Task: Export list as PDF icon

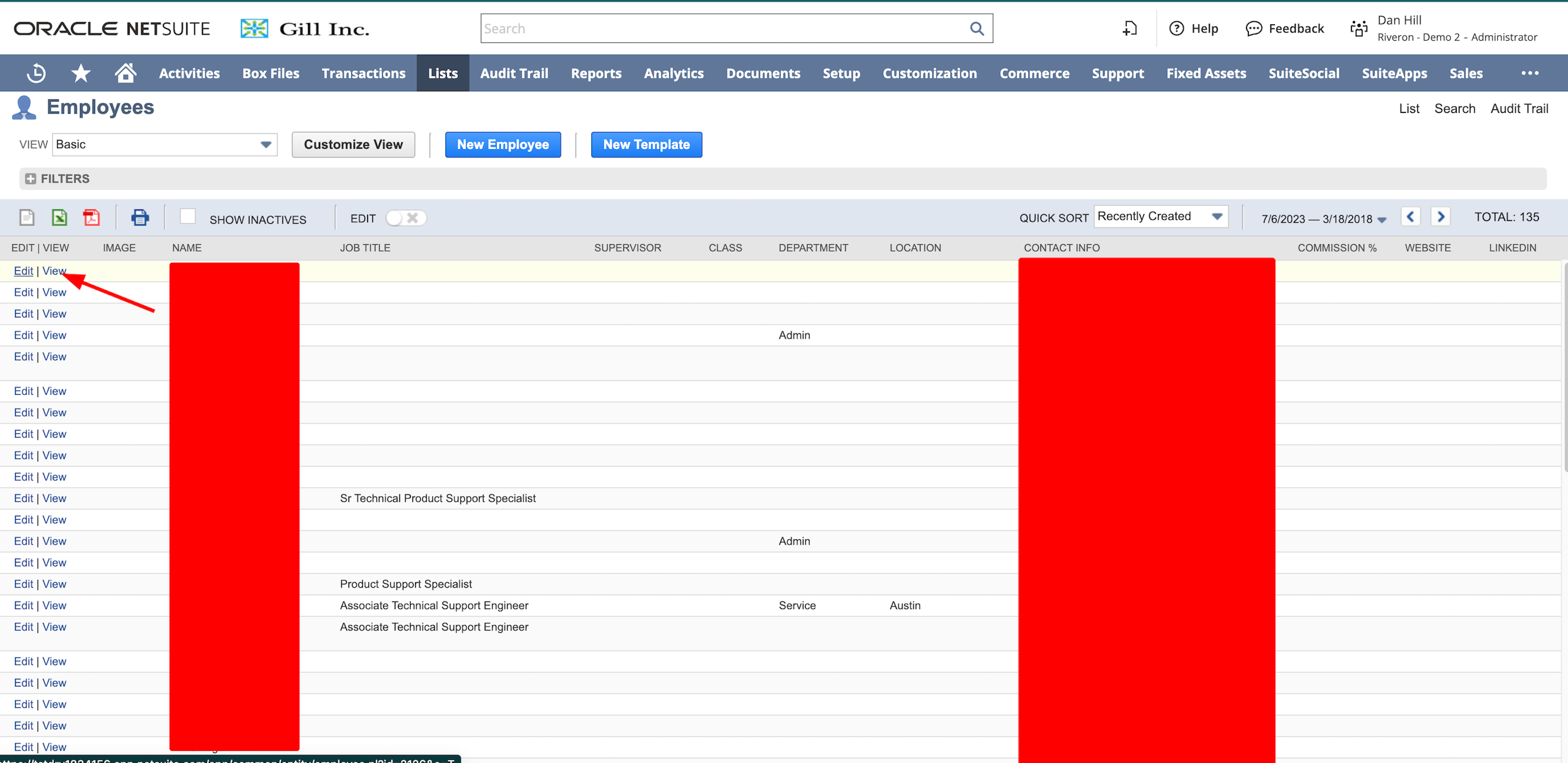Action: [x=91, y=217]
